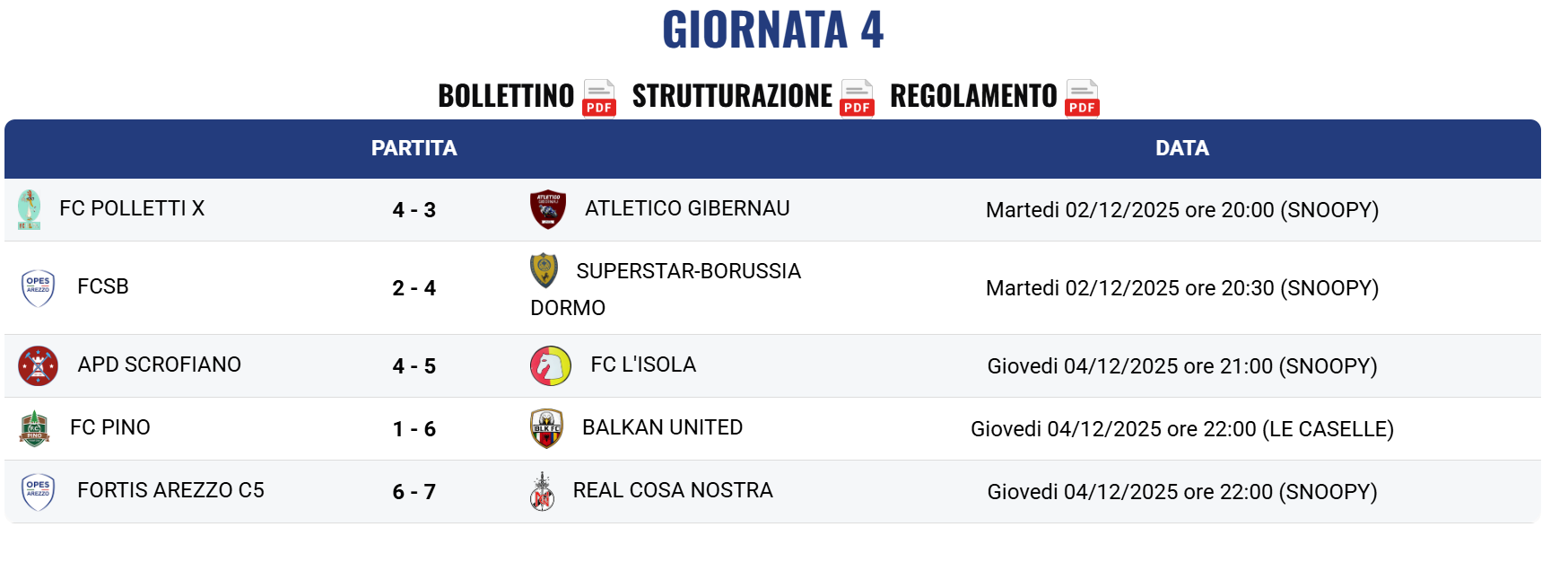1568x562 pixels.
Task: Select the 4 - 3 match score
Action: coord(414,210)
